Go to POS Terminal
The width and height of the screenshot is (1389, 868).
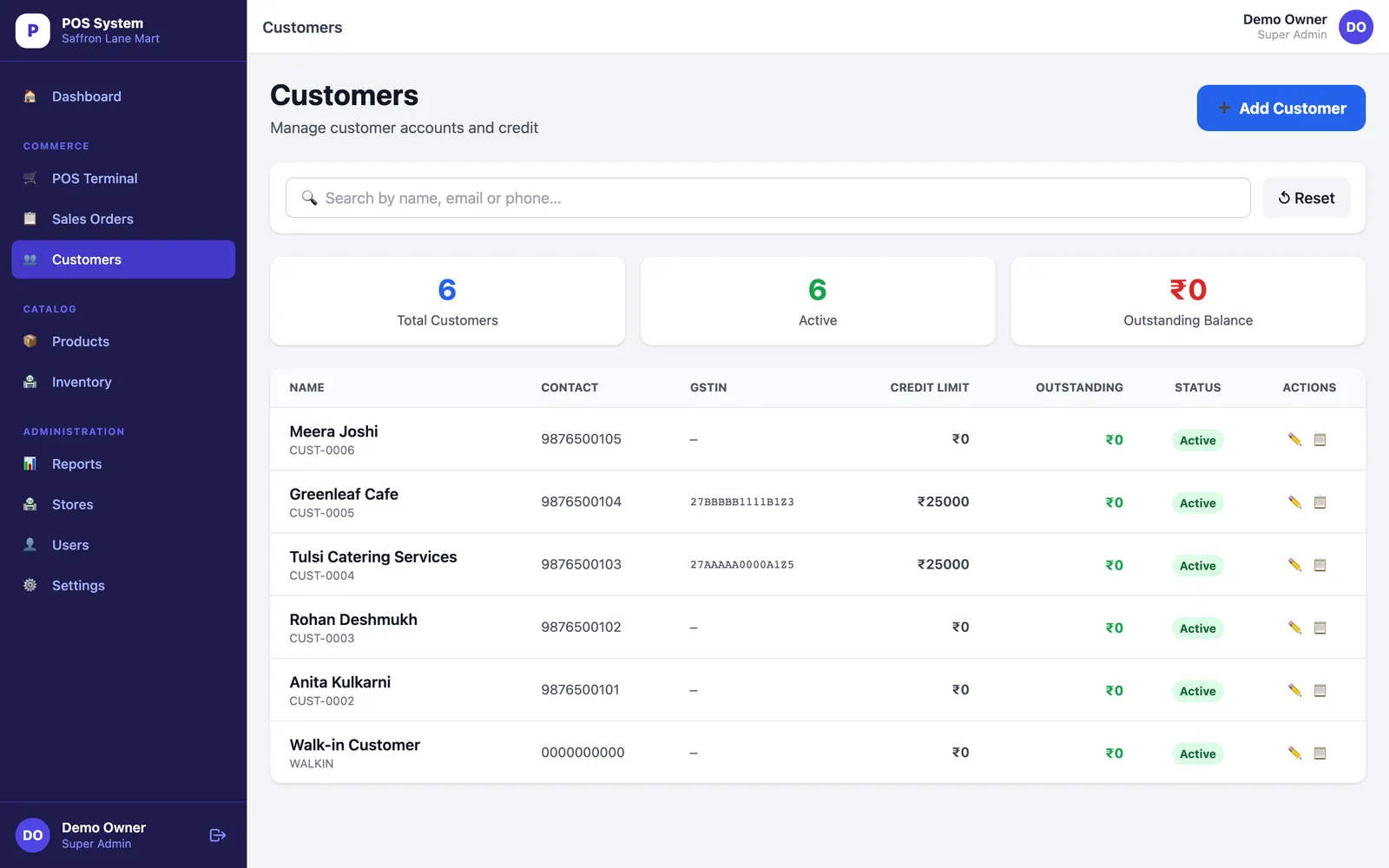(x=123, y=178)
